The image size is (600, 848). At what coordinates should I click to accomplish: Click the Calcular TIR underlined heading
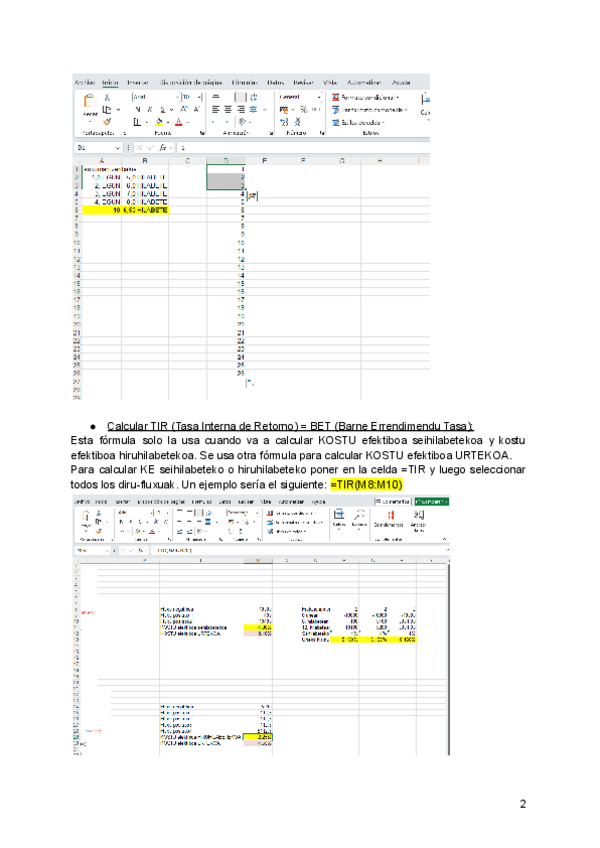(x=290, y=426)
